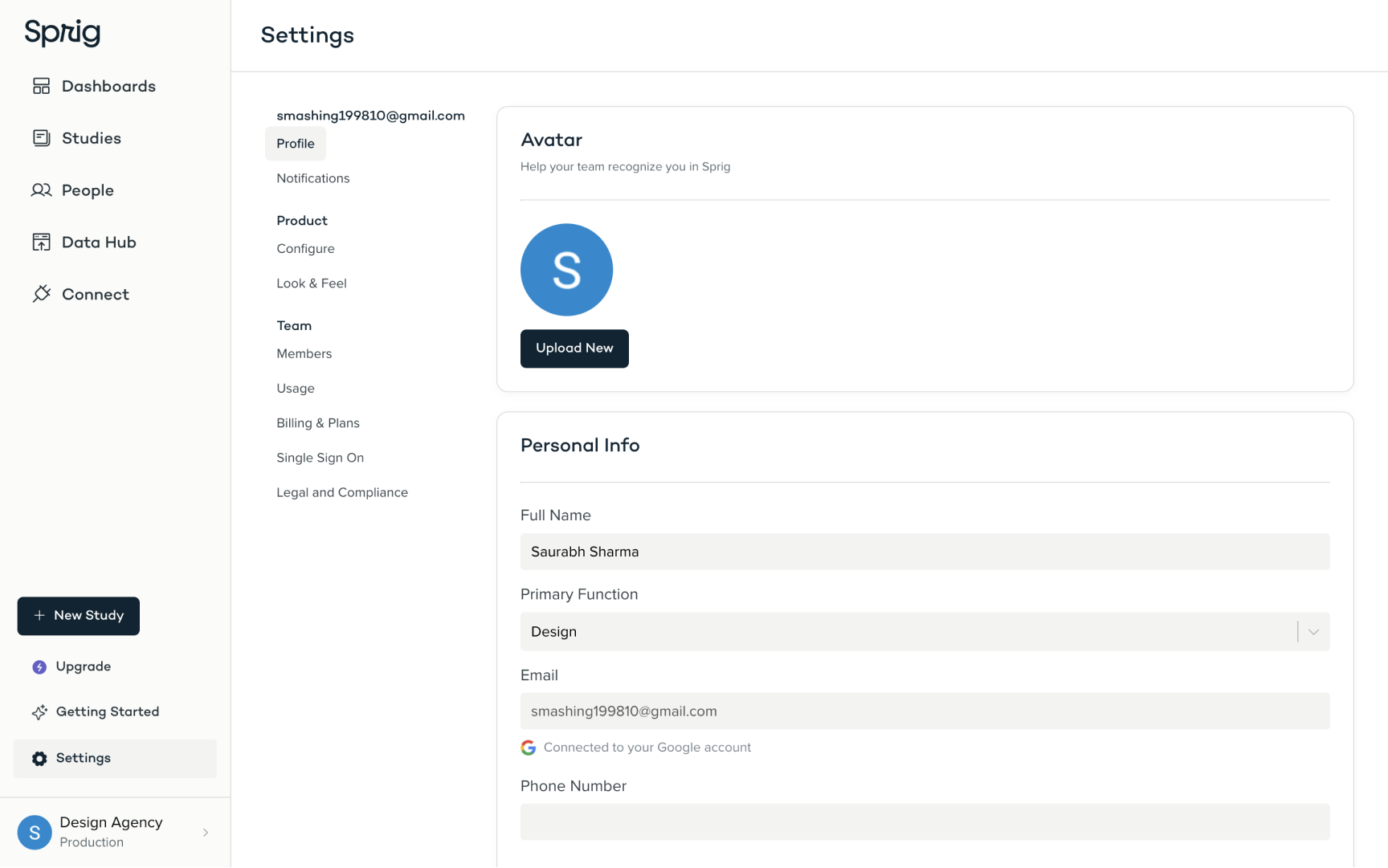Open the Connect section

(x=96, y=295)
